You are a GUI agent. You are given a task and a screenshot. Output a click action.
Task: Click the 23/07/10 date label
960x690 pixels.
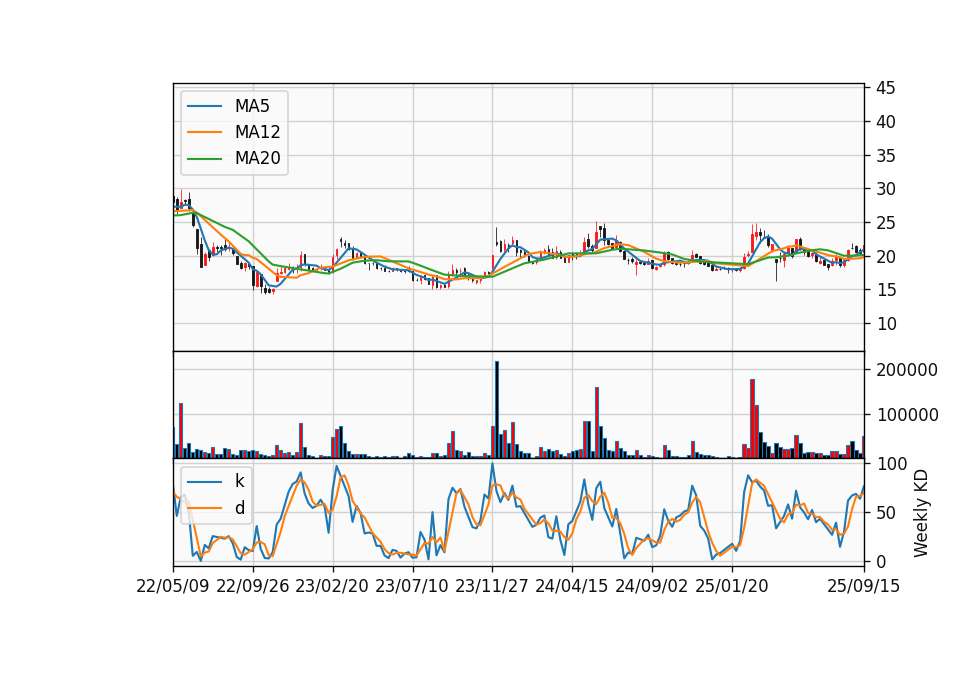[x=412, y=586]
